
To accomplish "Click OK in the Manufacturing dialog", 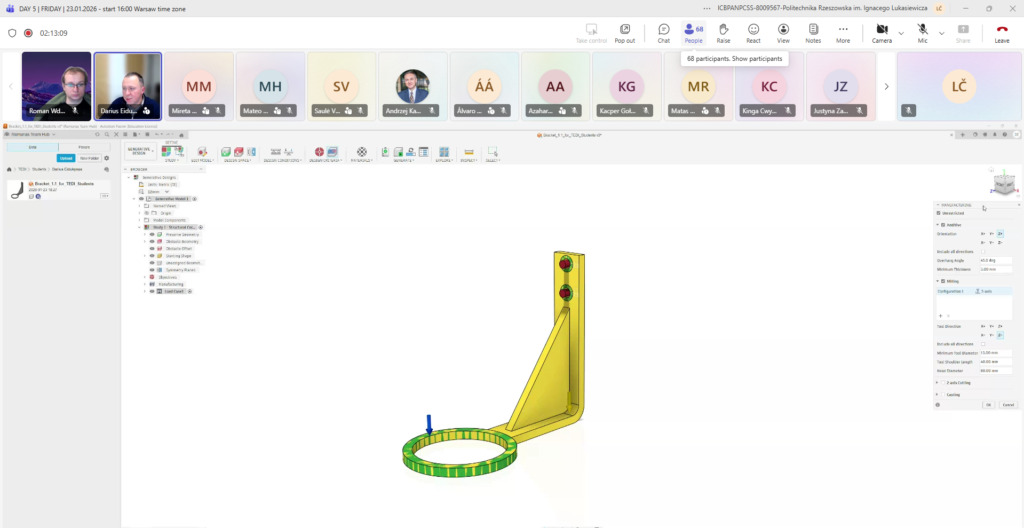I will (986, 404).
